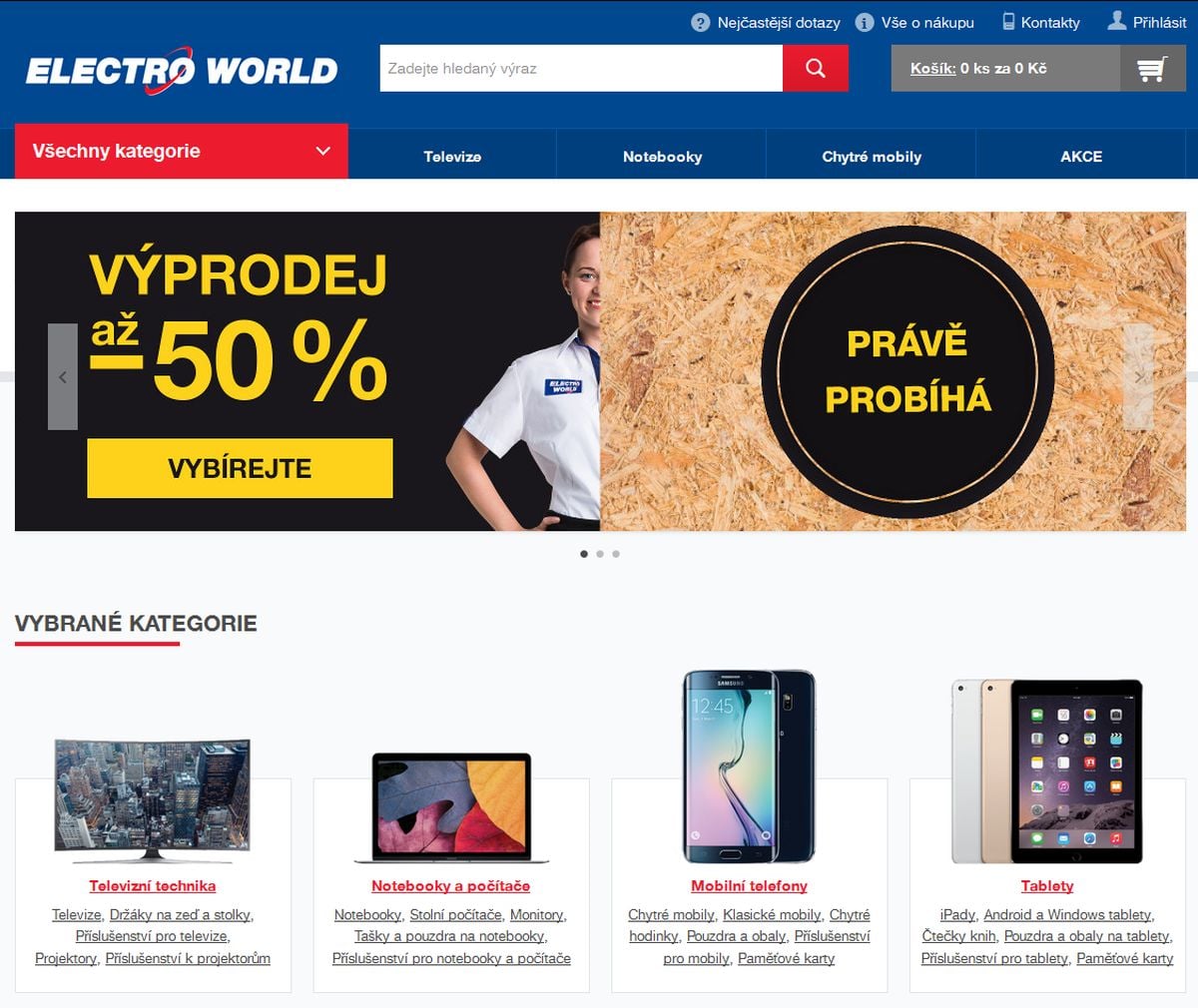This screenshot has width=1198, height=1008.
Task: Focus the search field Zadejte hledaný výraz
Action: tap(581, 68)
